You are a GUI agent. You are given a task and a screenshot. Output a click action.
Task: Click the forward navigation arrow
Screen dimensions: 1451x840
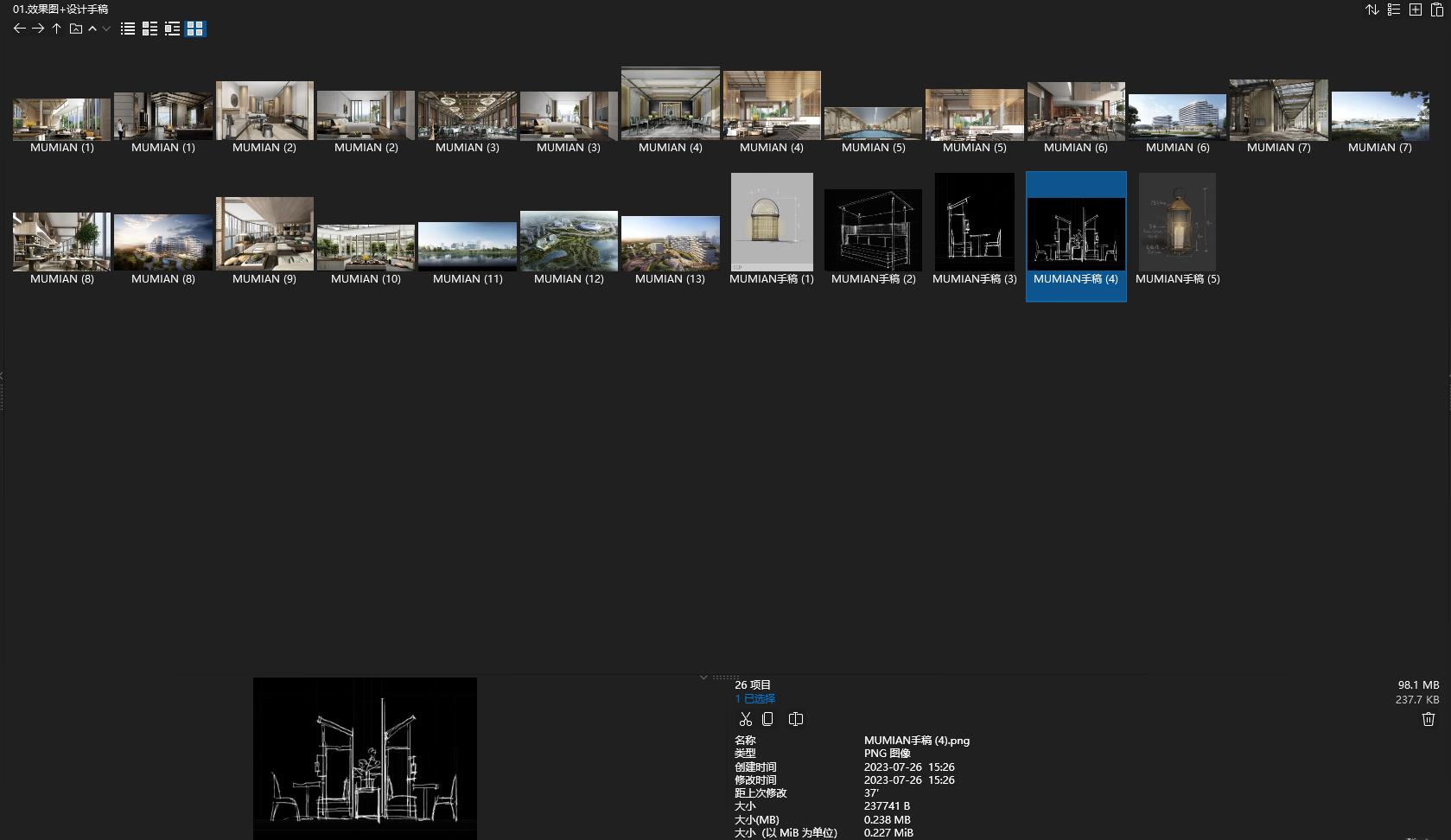click(x=38, y=29)
